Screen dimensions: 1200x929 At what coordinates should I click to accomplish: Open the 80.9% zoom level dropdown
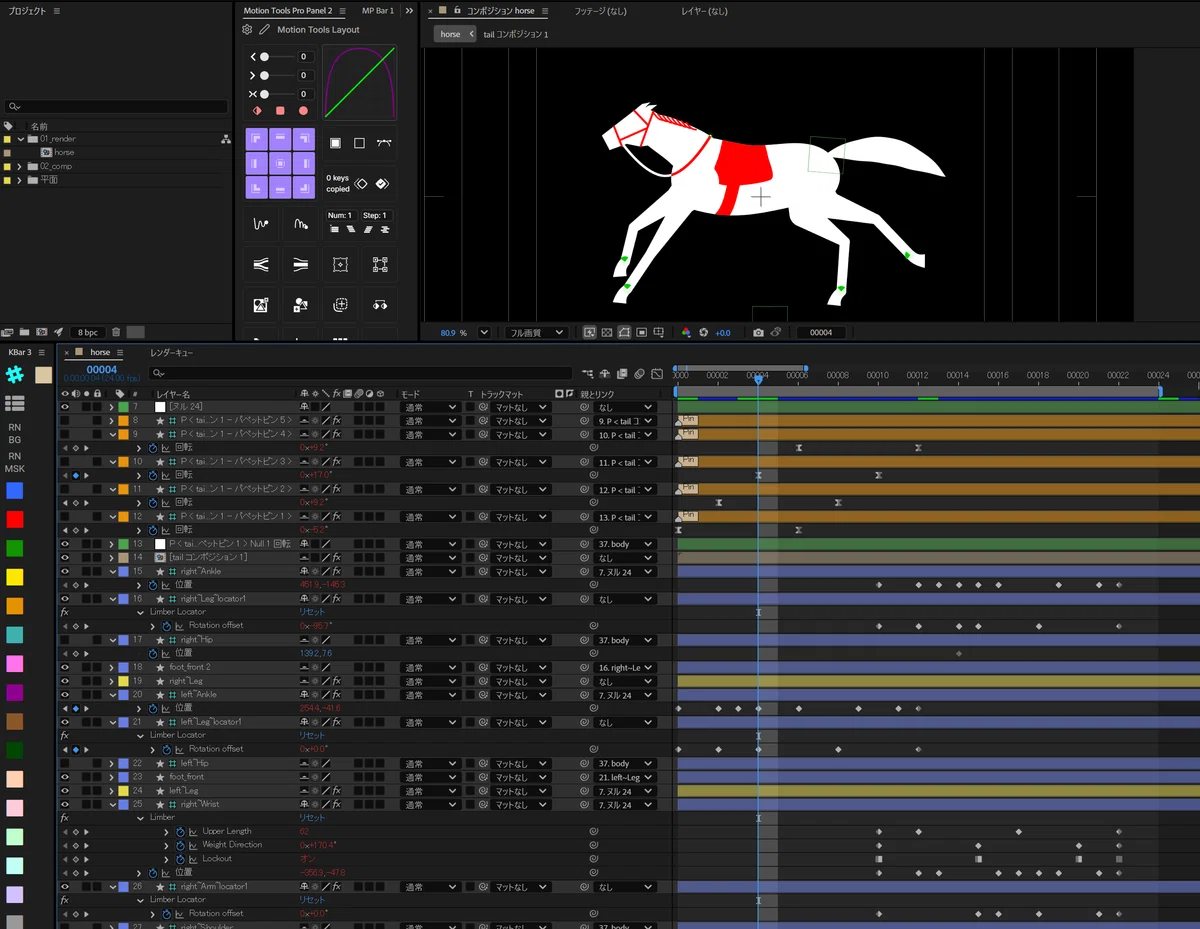[484, 333]
